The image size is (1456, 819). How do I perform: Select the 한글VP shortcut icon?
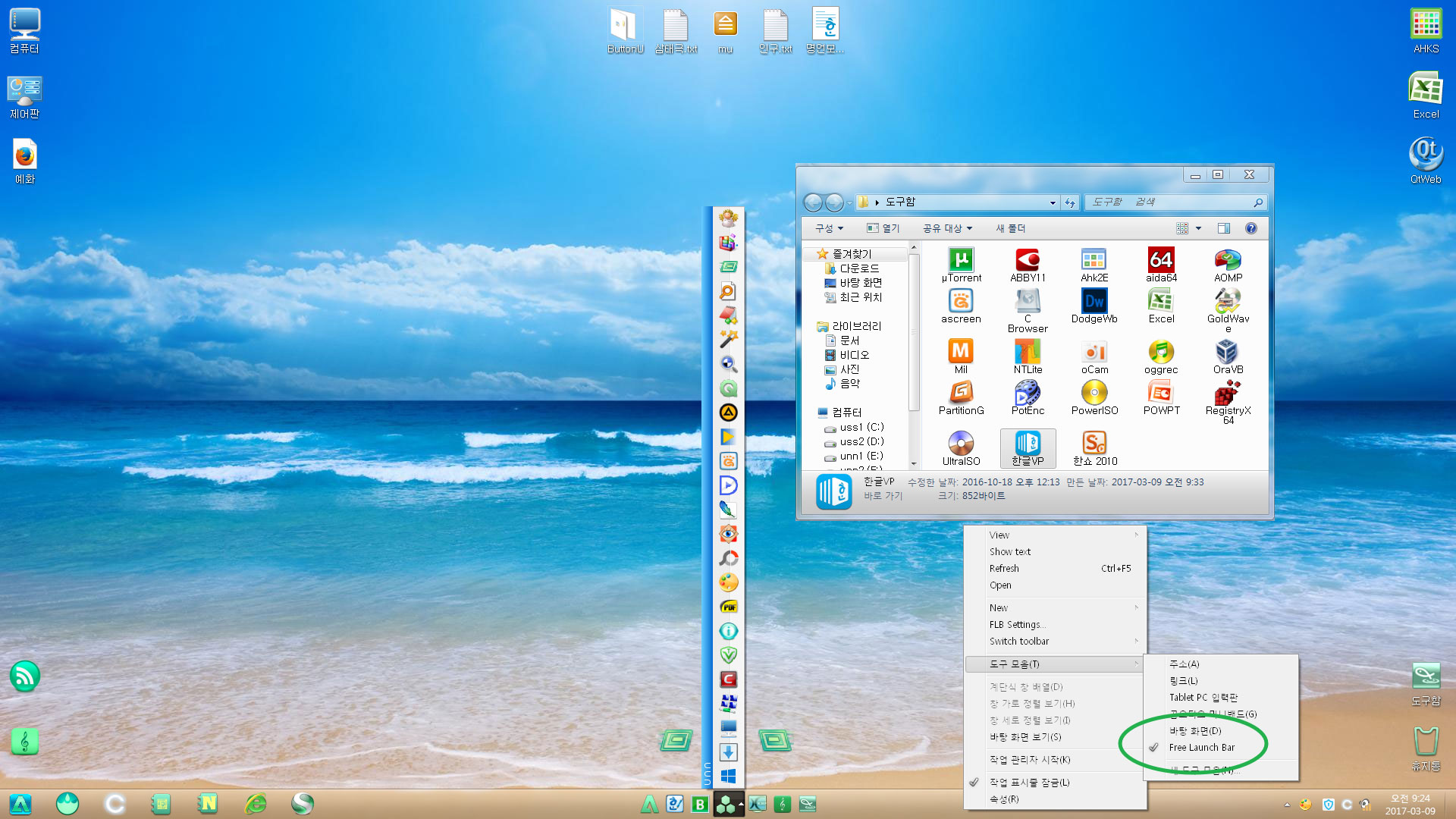(1028, 448)
